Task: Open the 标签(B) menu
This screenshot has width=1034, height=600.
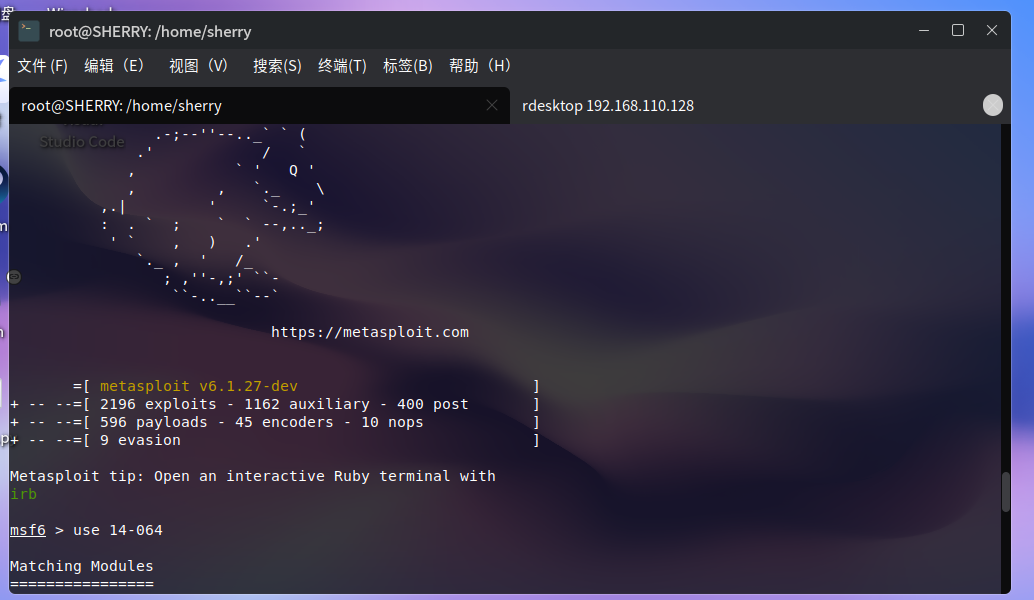Action: tap(407, 66)
